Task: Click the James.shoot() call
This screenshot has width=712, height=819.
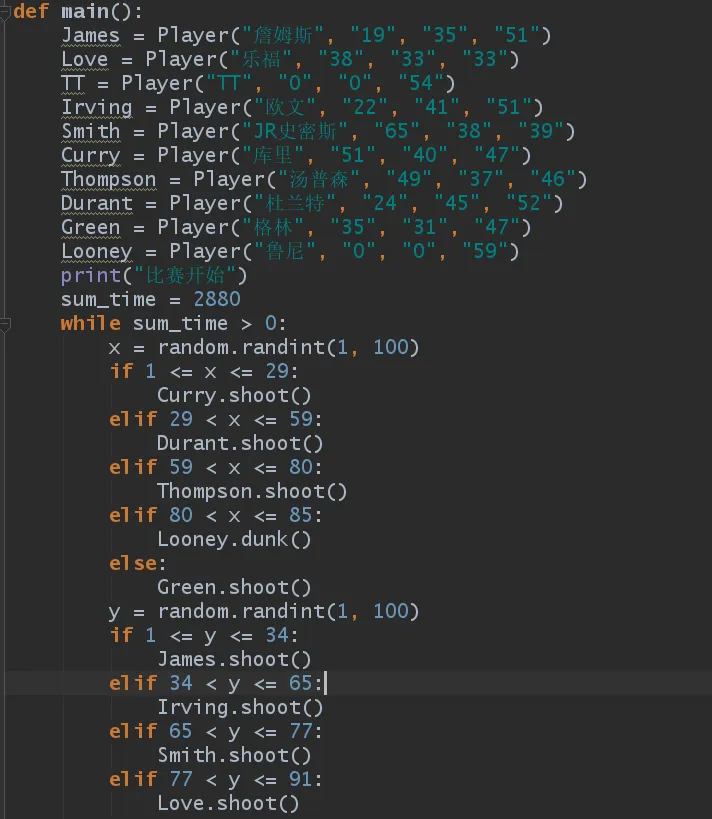Action: [x=234, y=660]
